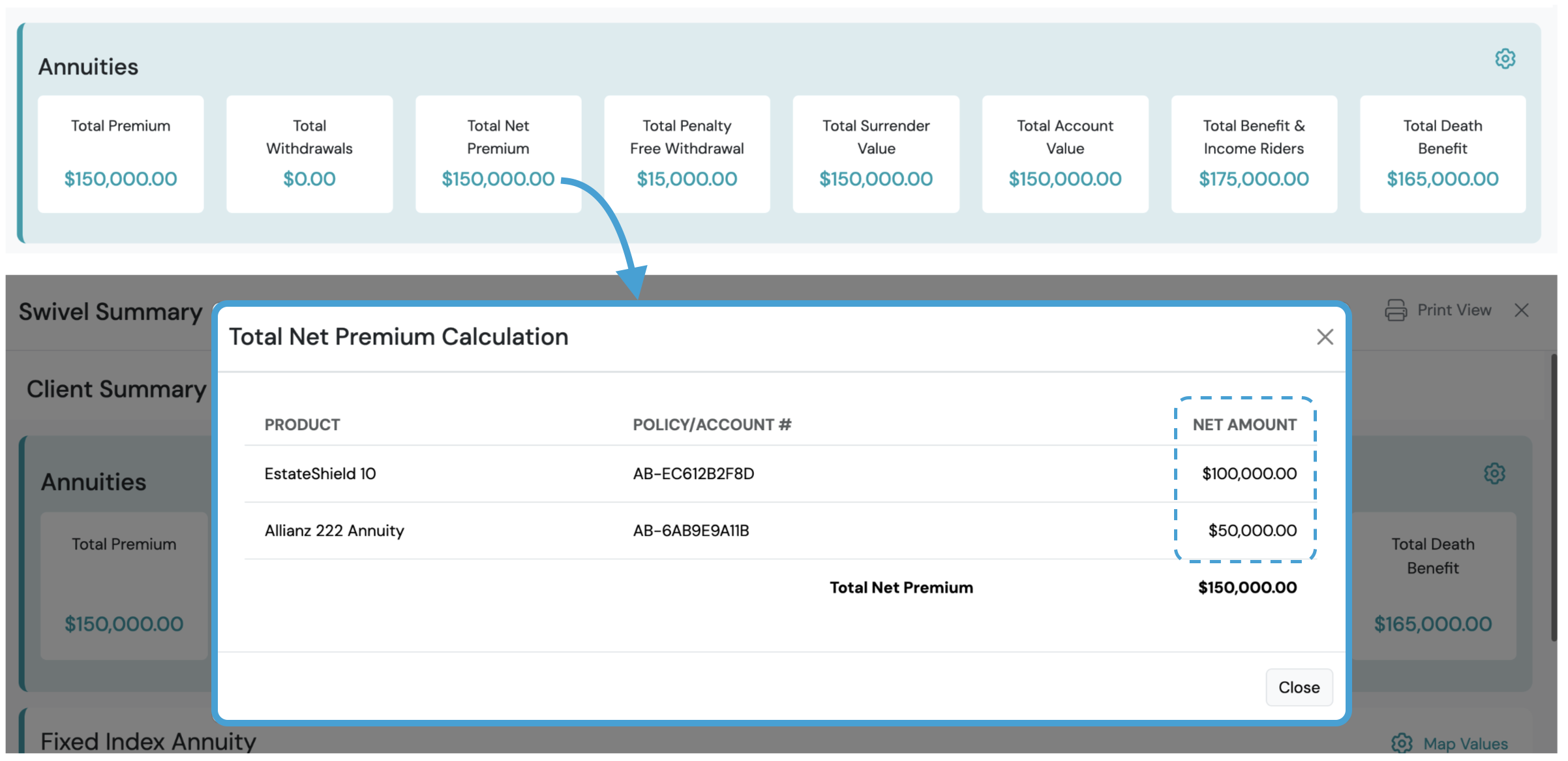Screen dimensions: 1568x761
Task: Click the Swivel Summary vertical scrollbar
Action: 1554,497
